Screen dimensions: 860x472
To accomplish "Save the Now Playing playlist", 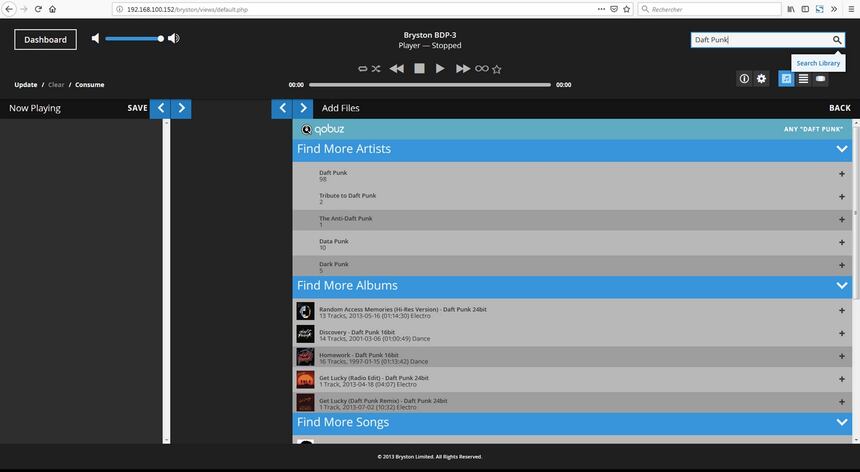I will (137, 108).
